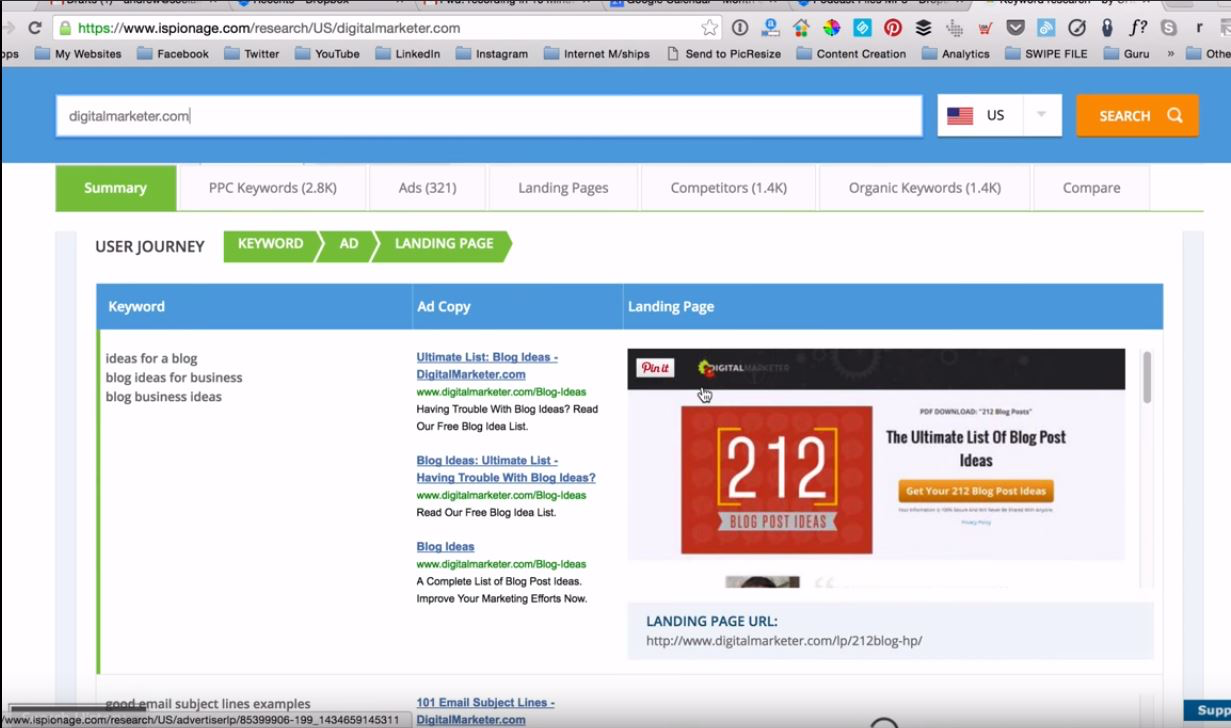Screen dimensions: 1231x728
Task: Click the domain search input field
Action: click(489, 116)
